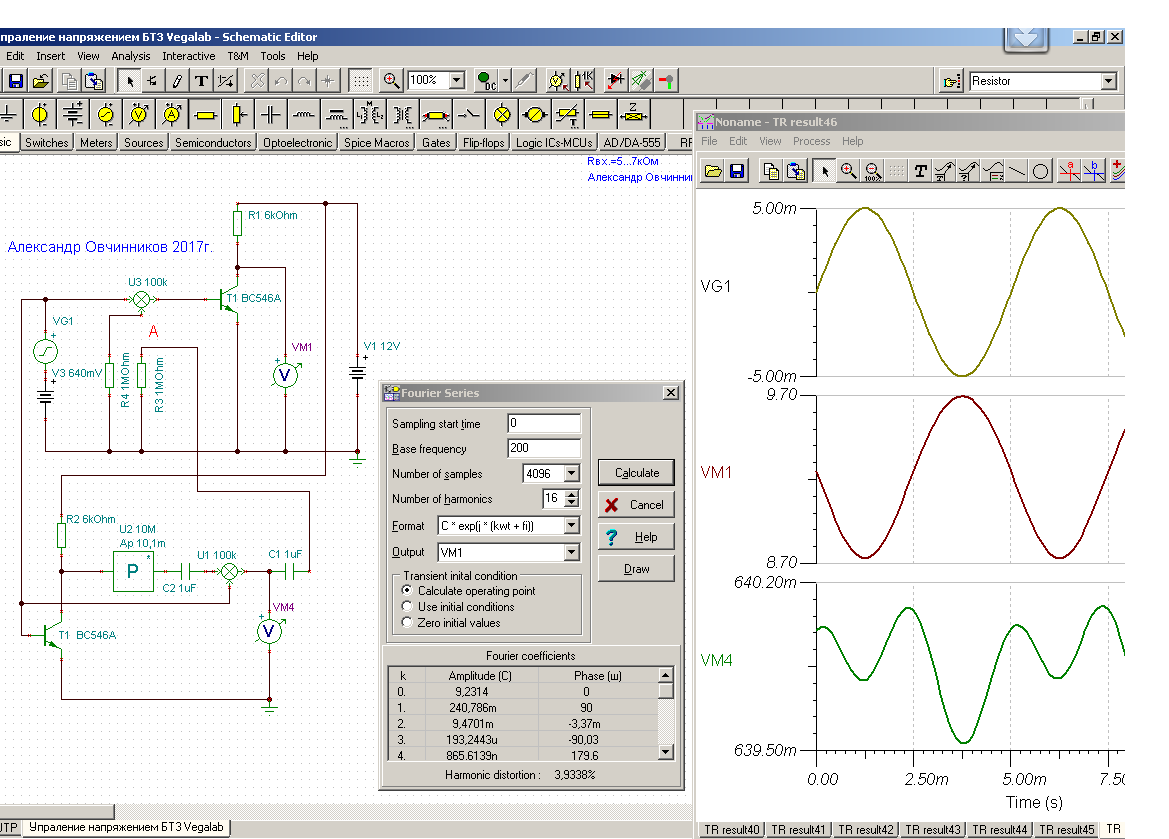Click the Draw button in Fourier Series
The width and height of the screenshot is (1169, 839).
pyautogui.click(x=636, y=569)
